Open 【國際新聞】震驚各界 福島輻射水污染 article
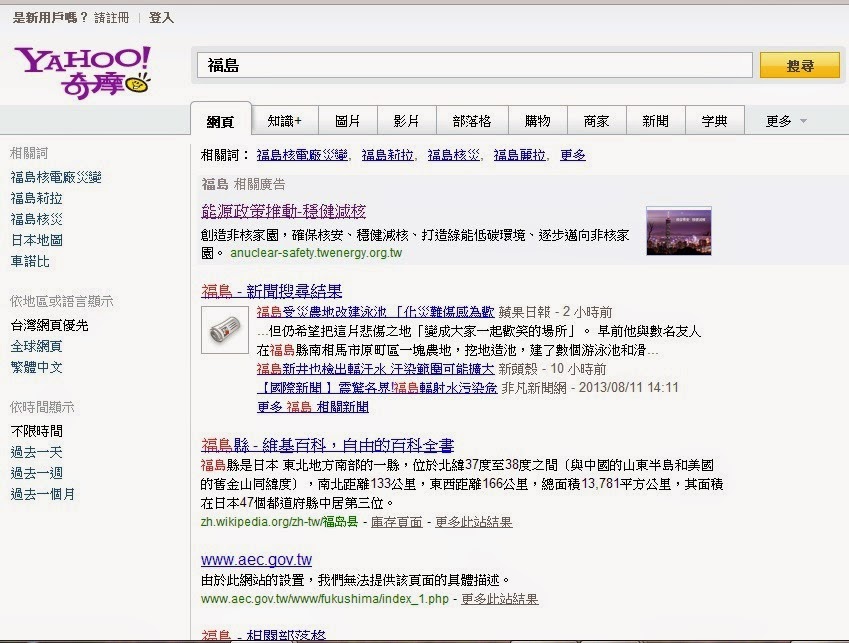The height and width of the screenshot is (643, 849). click(x=377, y=388)
